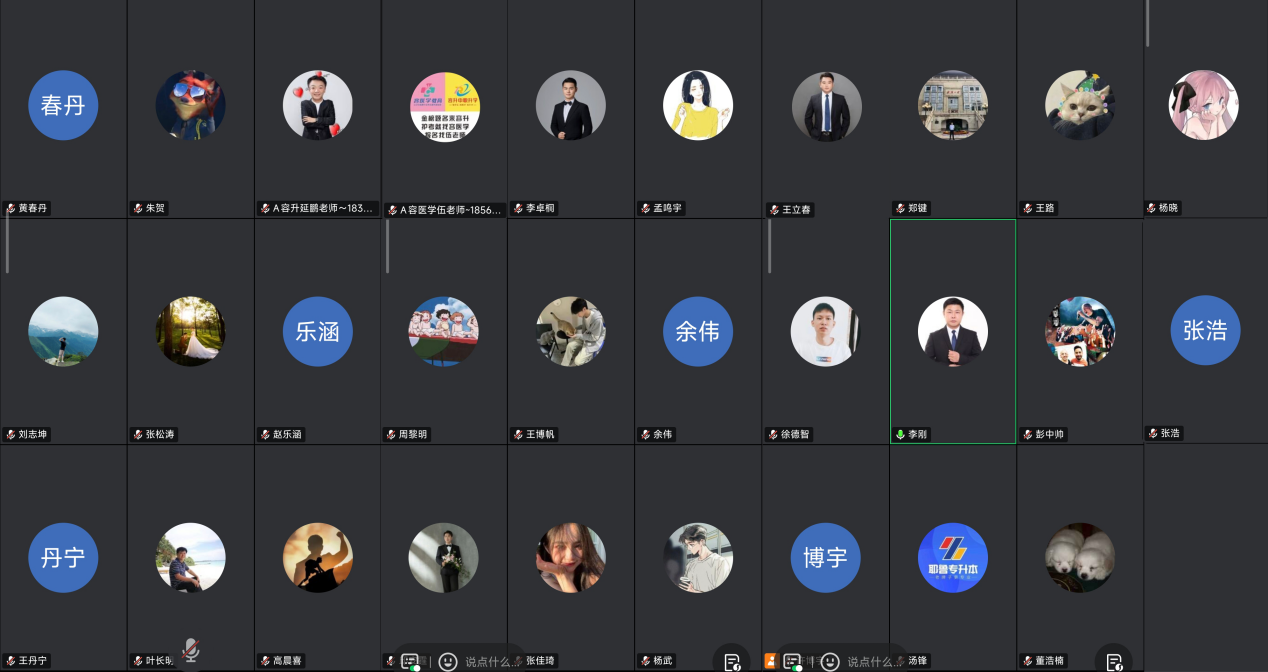Select the 博宇 initials avatar
This screenshot has width=1268, height=672.
tap(825, 557)
